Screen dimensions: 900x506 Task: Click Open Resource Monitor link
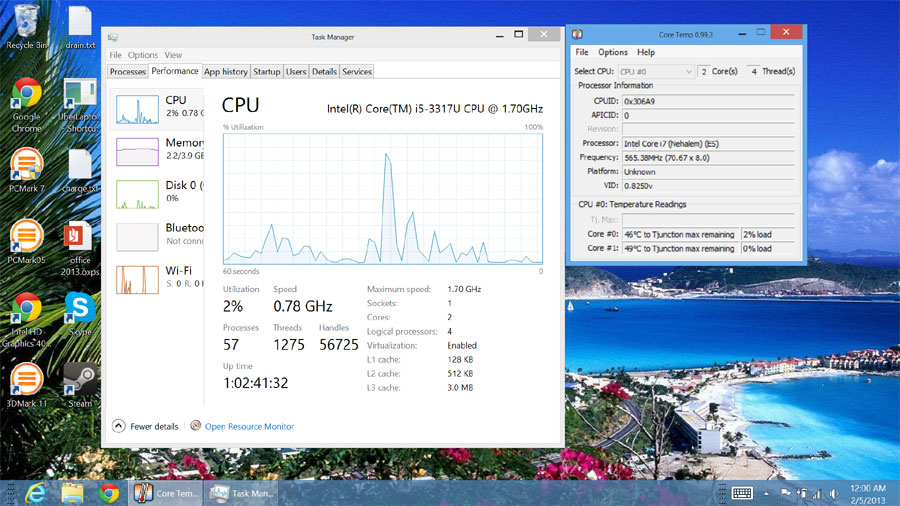tap(249, 427)
